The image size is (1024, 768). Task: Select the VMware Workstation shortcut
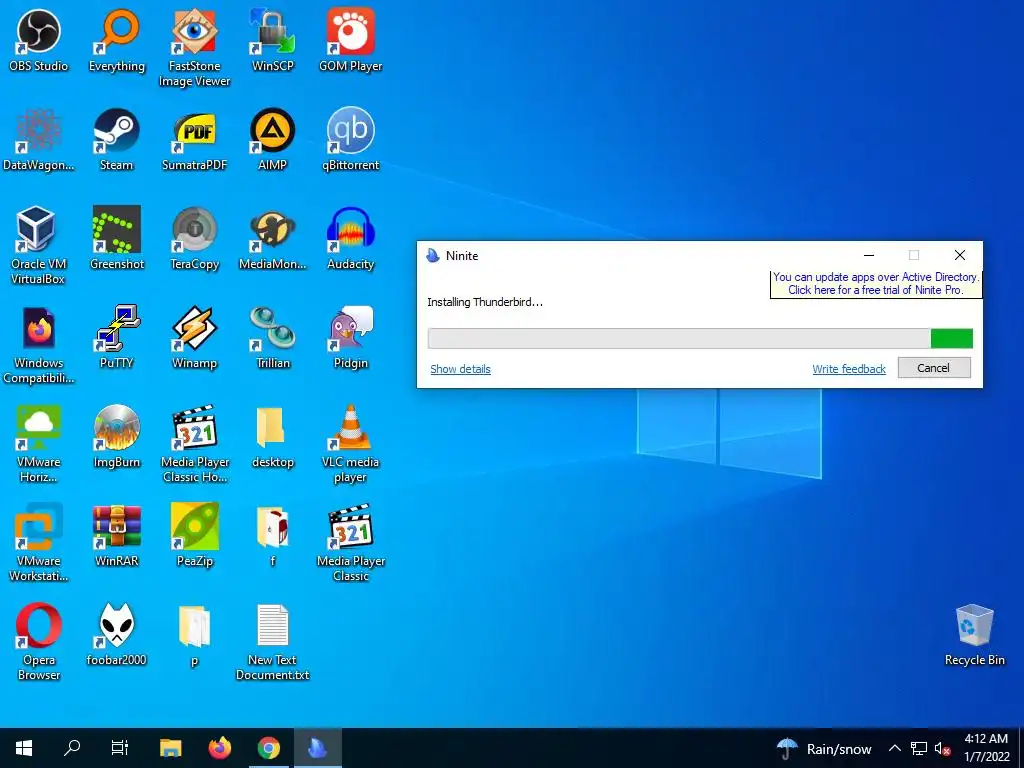coord(39,543)
